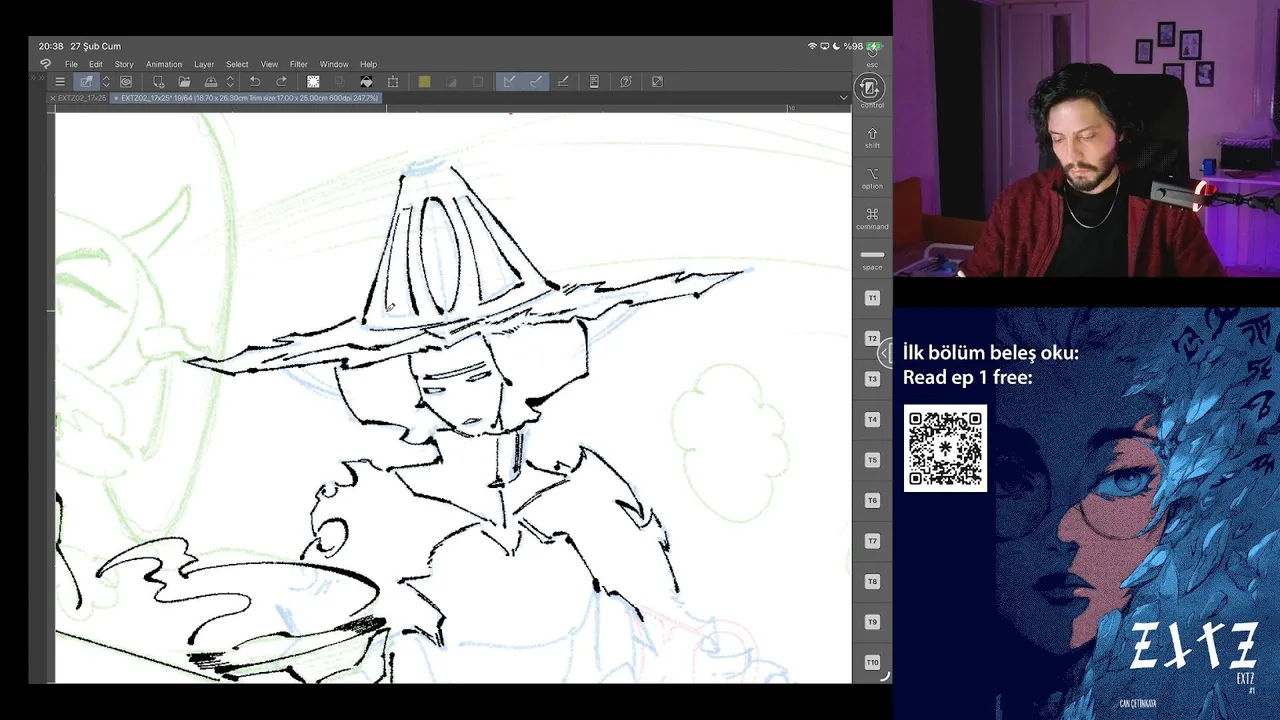
Task: Pick the yellow-green color swatch in toolbar
Action: [x=424, y=82]
